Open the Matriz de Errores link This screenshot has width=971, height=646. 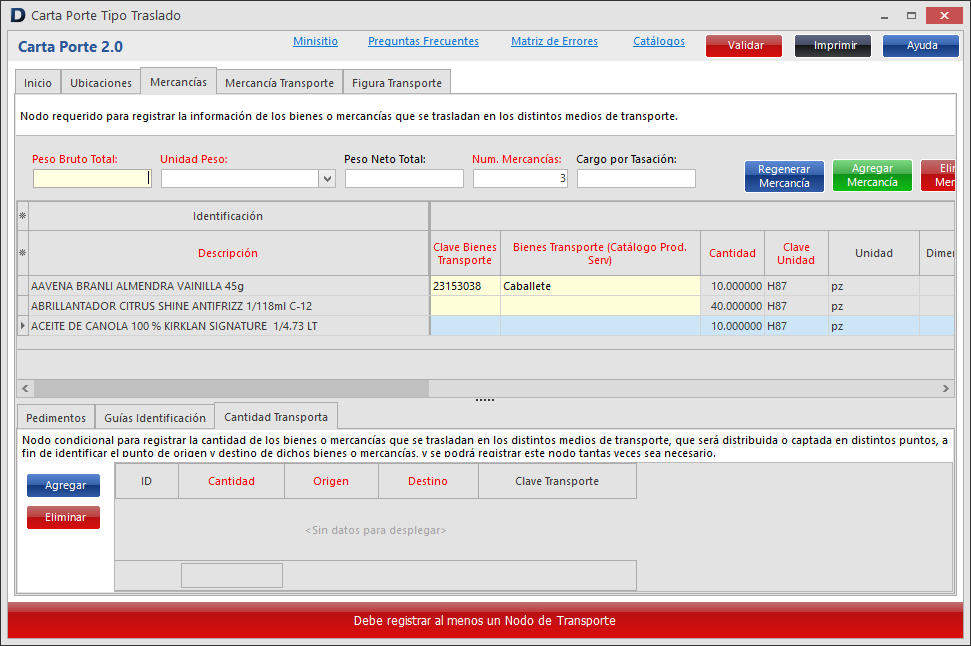tap(554, 42)
